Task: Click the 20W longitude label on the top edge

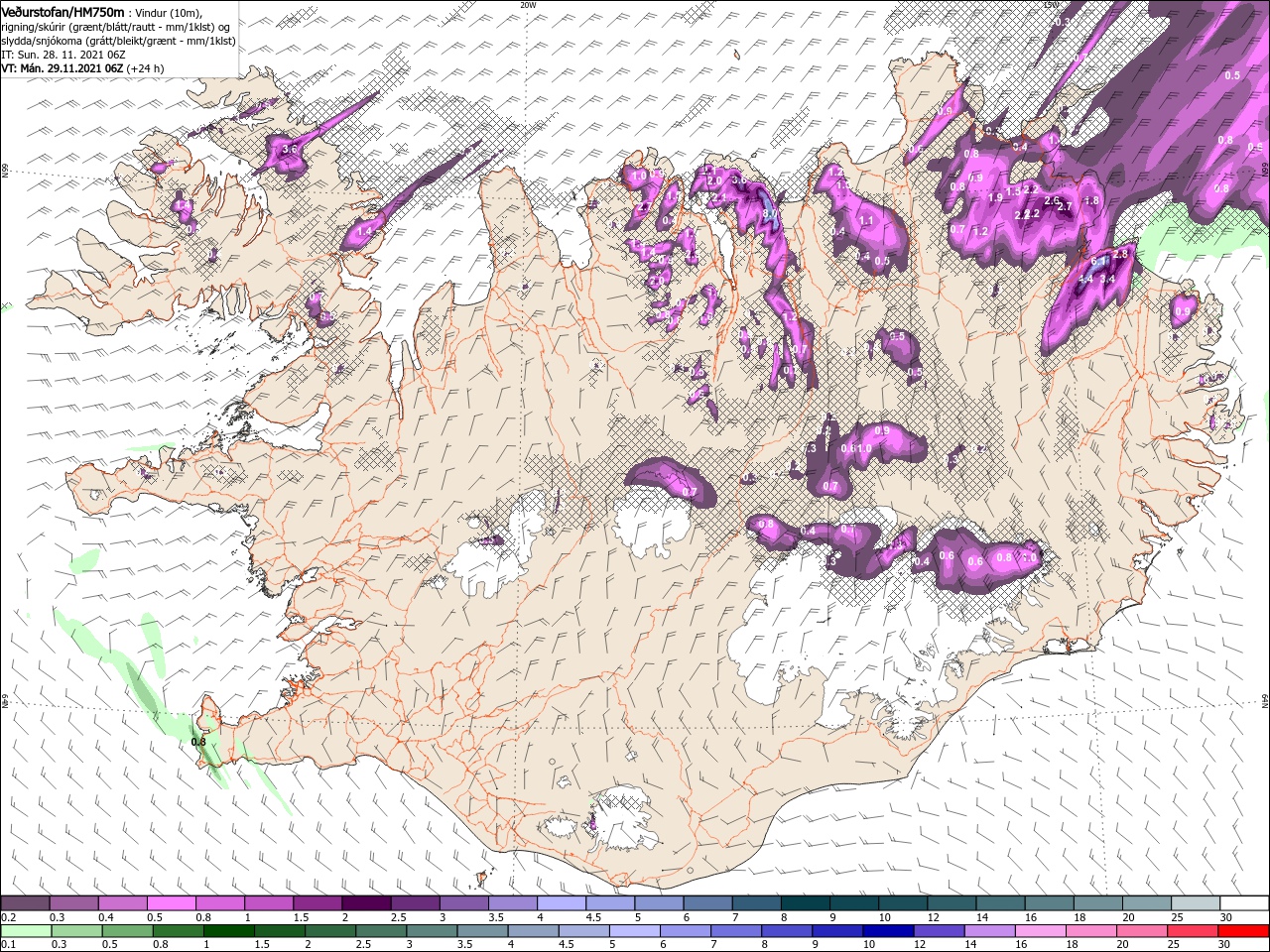Action: [527, 5]
